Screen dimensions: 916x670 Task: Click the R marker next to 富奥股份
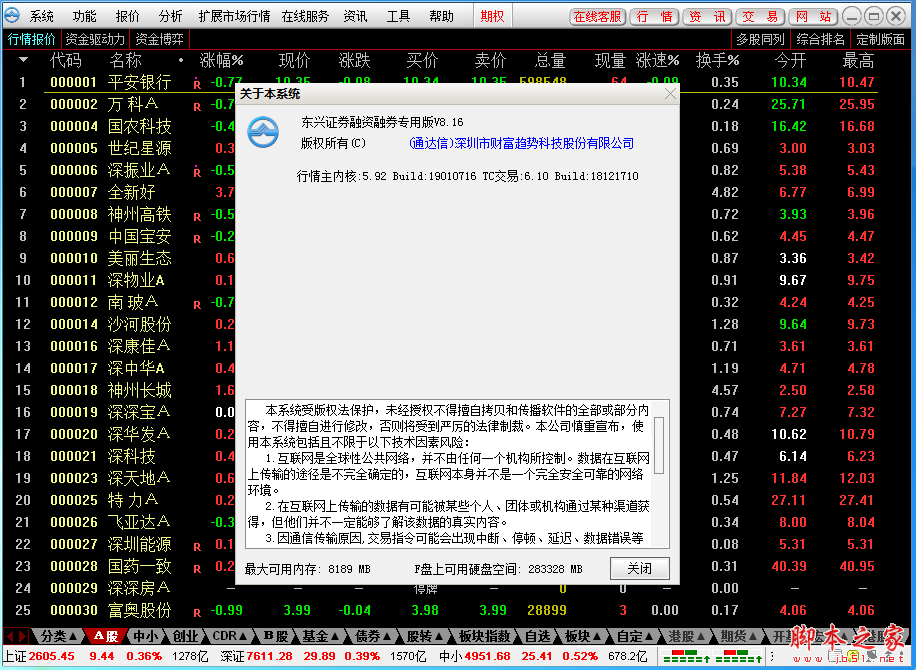click(197, 613)
